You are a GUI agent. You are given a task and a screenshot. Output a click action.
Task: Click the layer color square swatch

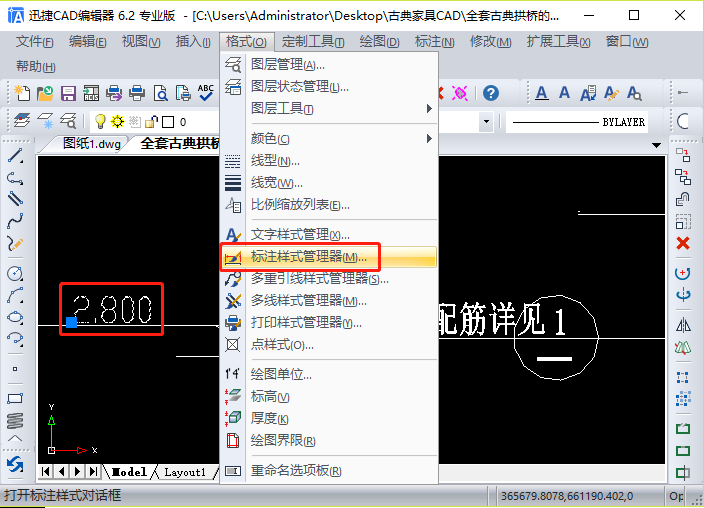tap(168, 122)
